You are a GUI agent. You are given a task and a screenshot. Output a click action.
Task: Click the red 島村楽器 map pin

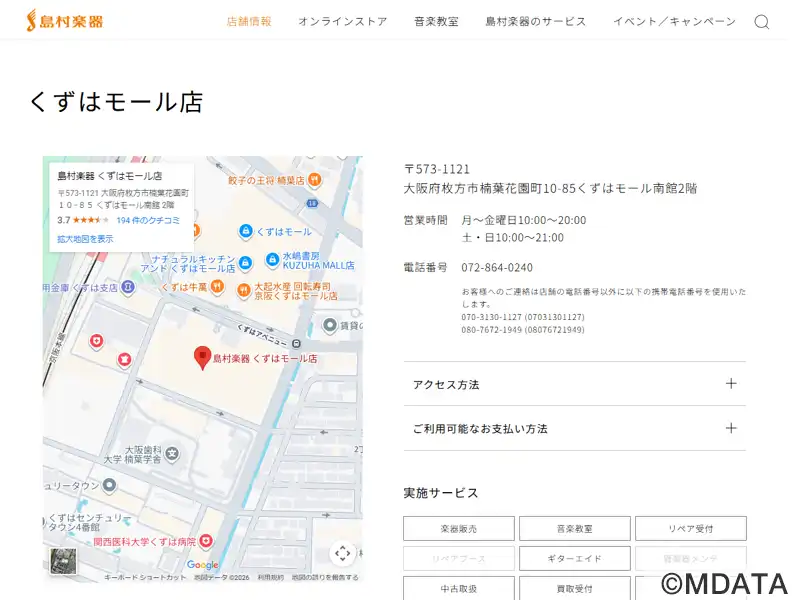tap(203, 357)
